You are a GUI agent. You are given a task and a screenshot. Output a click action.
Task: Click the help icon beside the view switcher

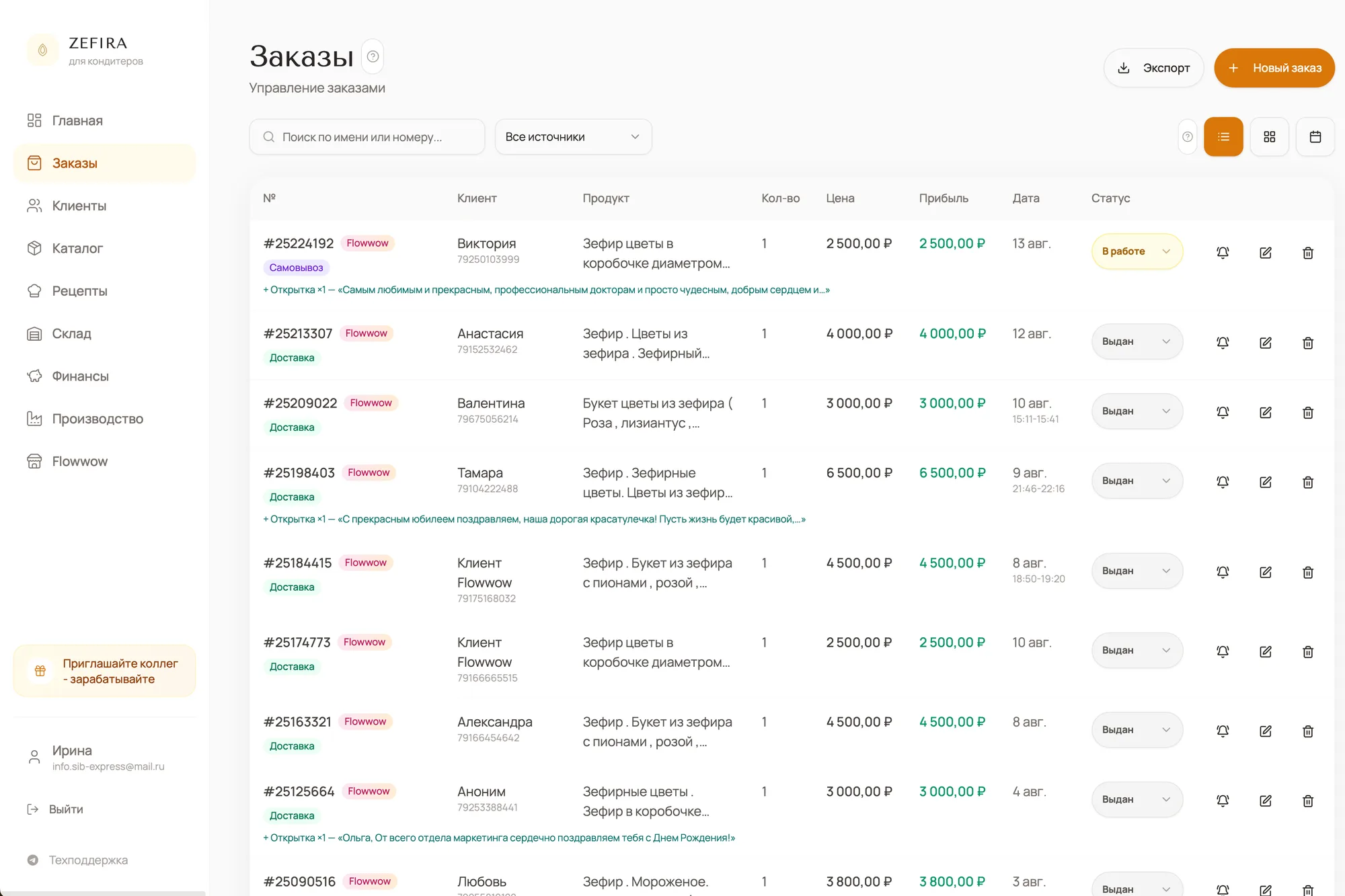click(1188, 137)
